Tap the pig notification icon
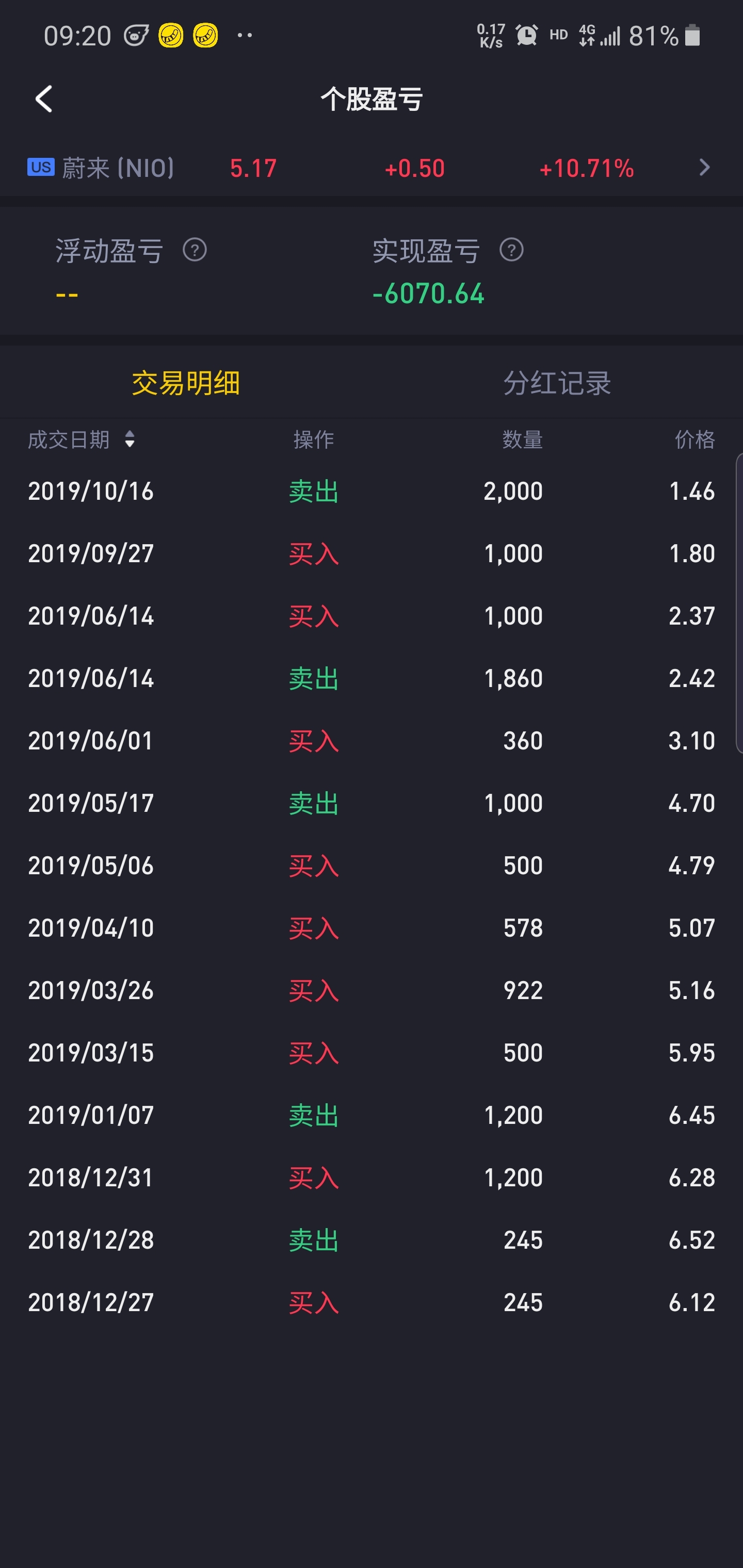The width and height of the screenshot is (743, 1568). pyautogui.click(x=136, y=35)
